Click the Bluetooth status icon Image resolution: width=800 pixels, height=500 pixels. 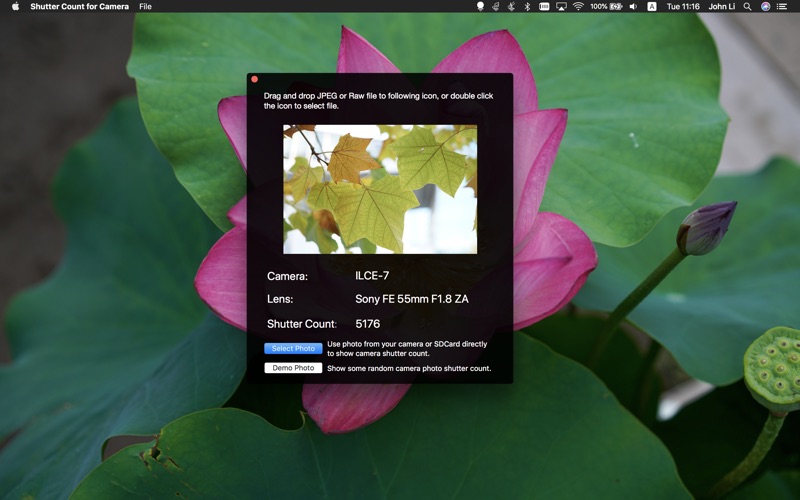pos(528,7)
